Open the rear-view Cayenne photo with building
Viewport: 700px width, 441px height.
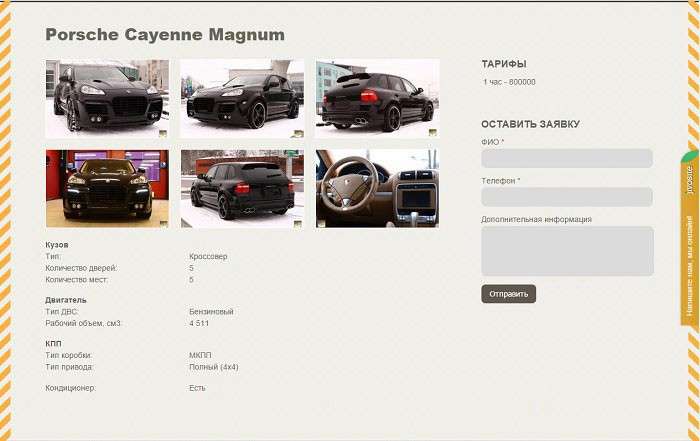[377, 99]
